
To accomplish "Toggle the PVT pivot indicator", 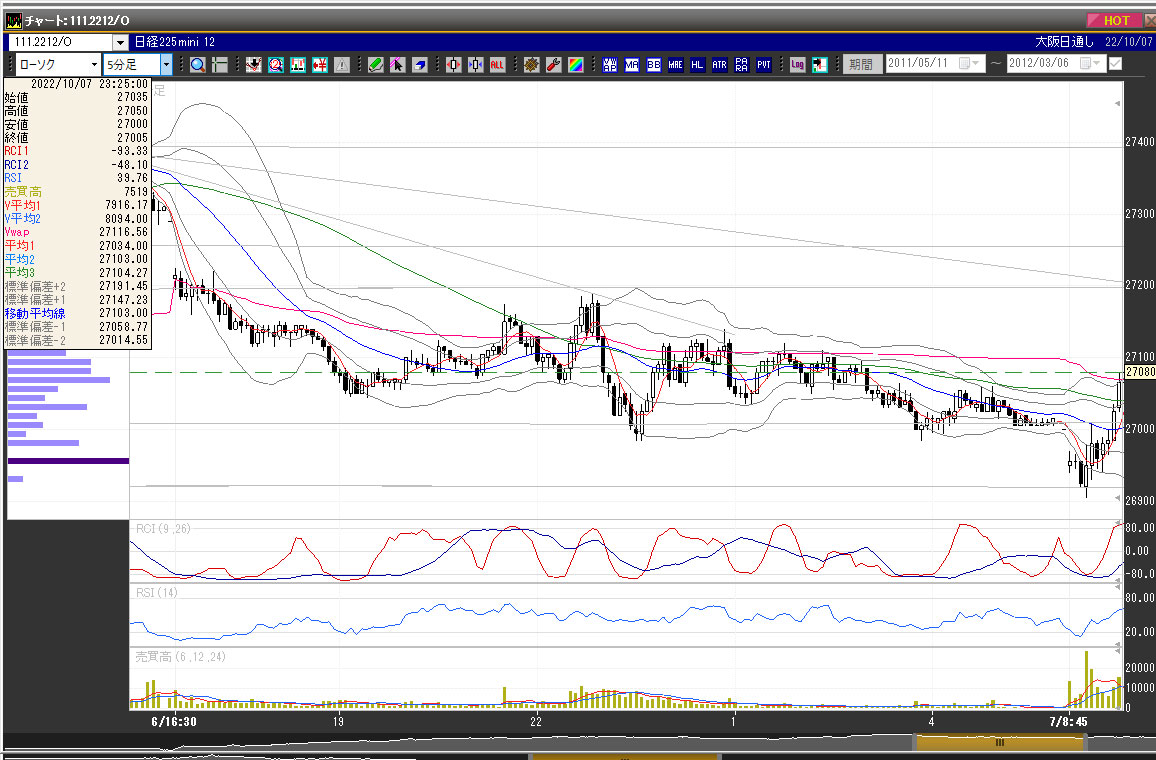I will [x=764, y=65].
